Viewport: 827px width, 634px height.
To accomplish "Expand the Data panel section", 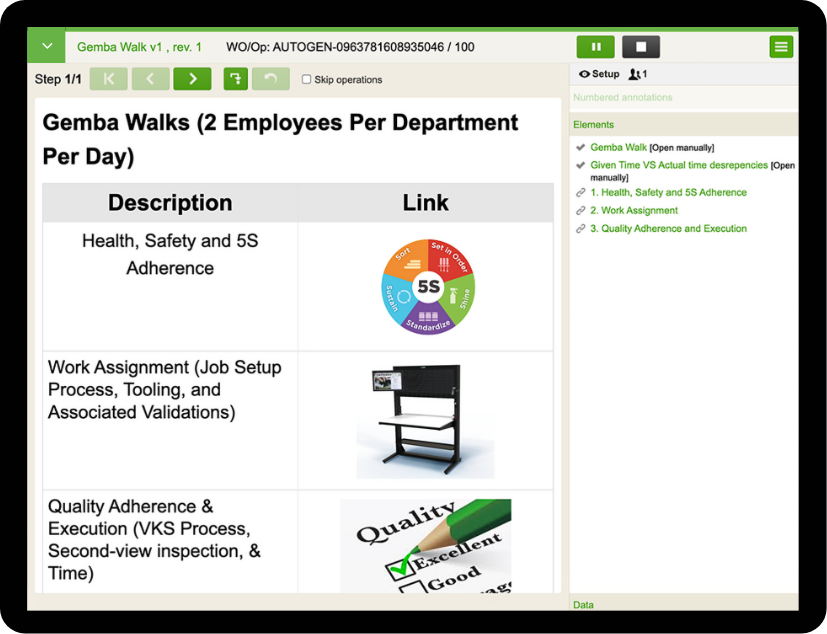I will [x=583, y=604].
